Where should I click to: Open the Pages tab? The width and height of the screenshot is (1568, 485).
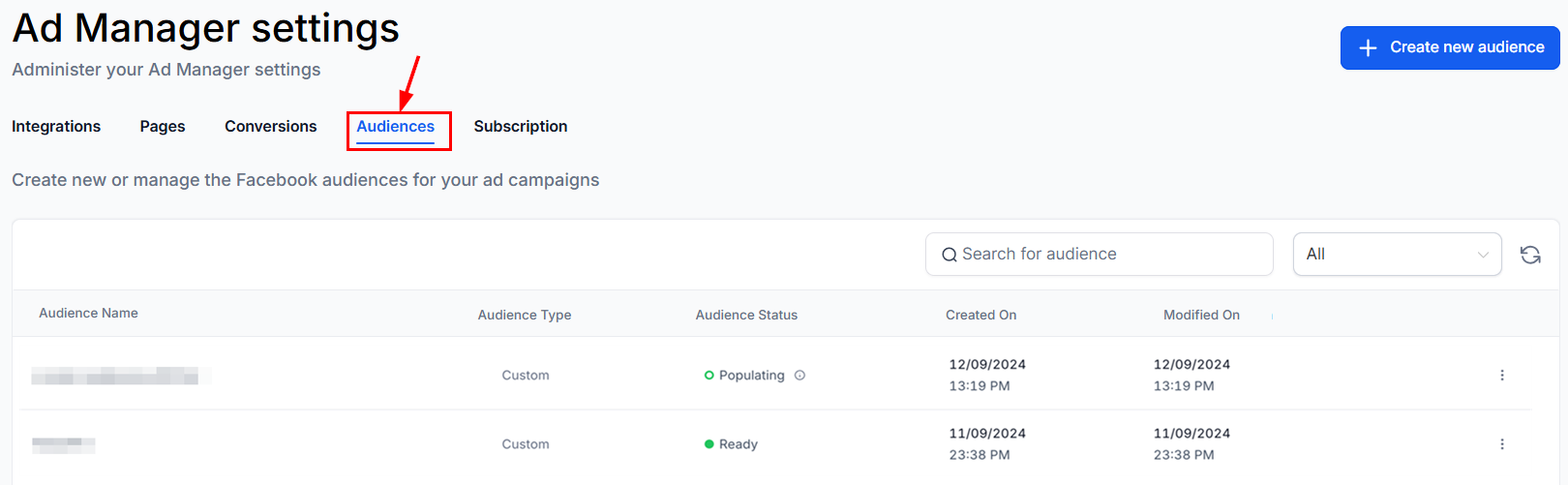[x=163, y=127]
